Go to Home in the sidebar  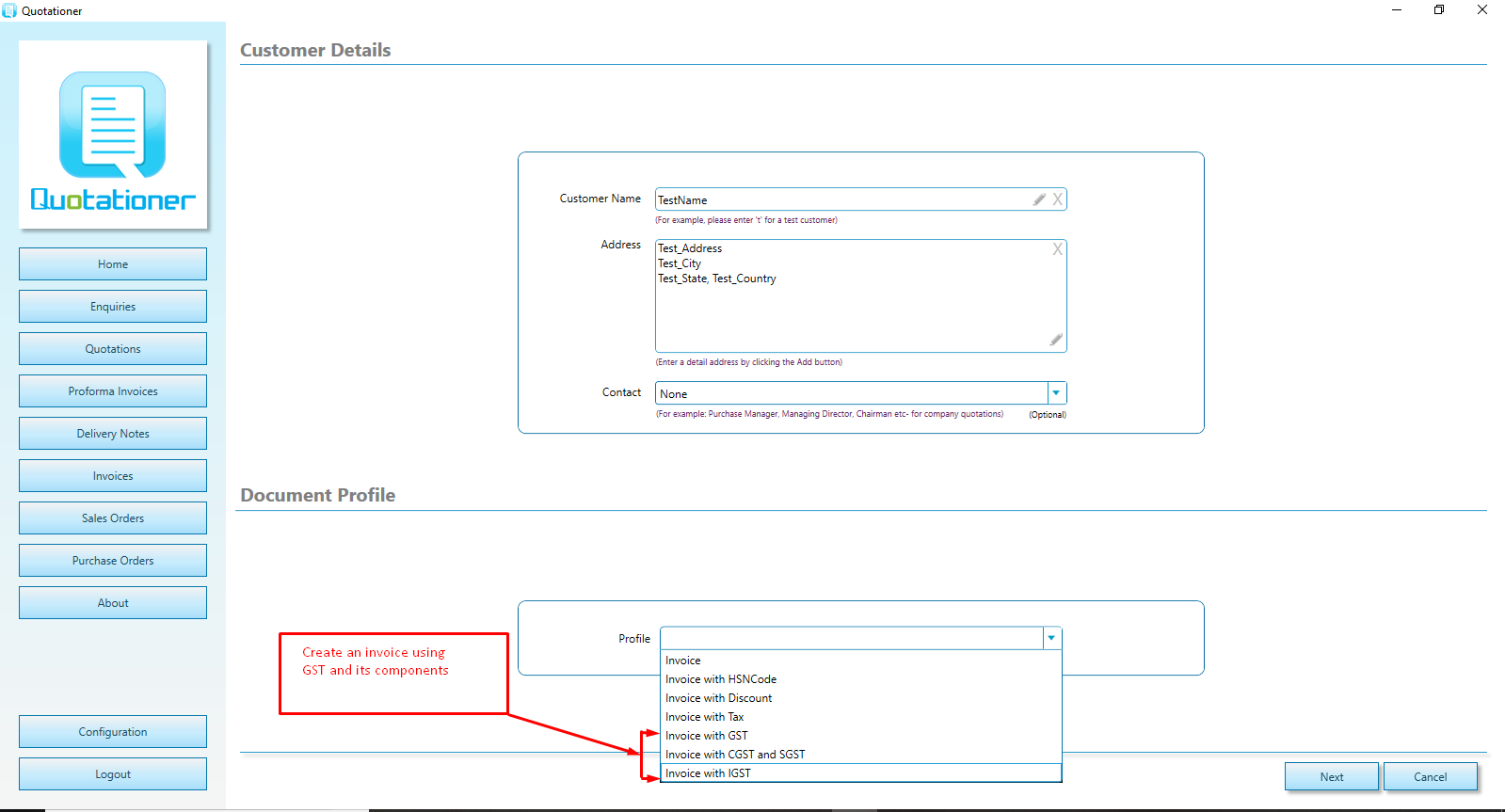point(113,264)
